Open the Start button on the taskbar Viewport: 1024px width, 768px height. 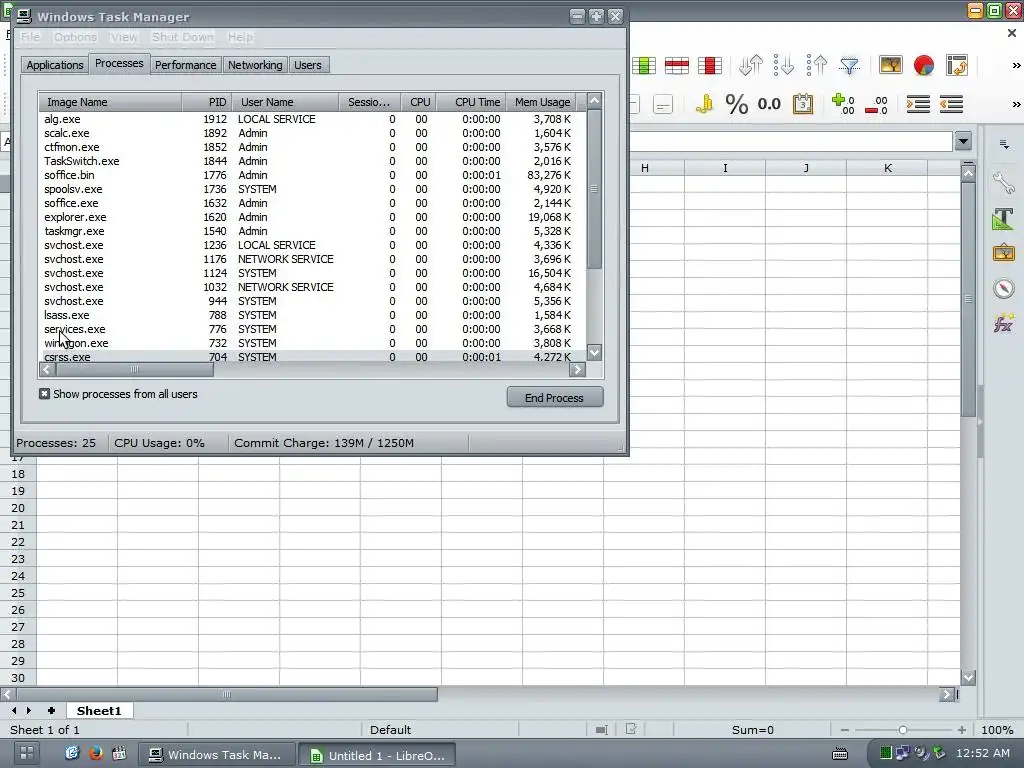coord(27,753)
